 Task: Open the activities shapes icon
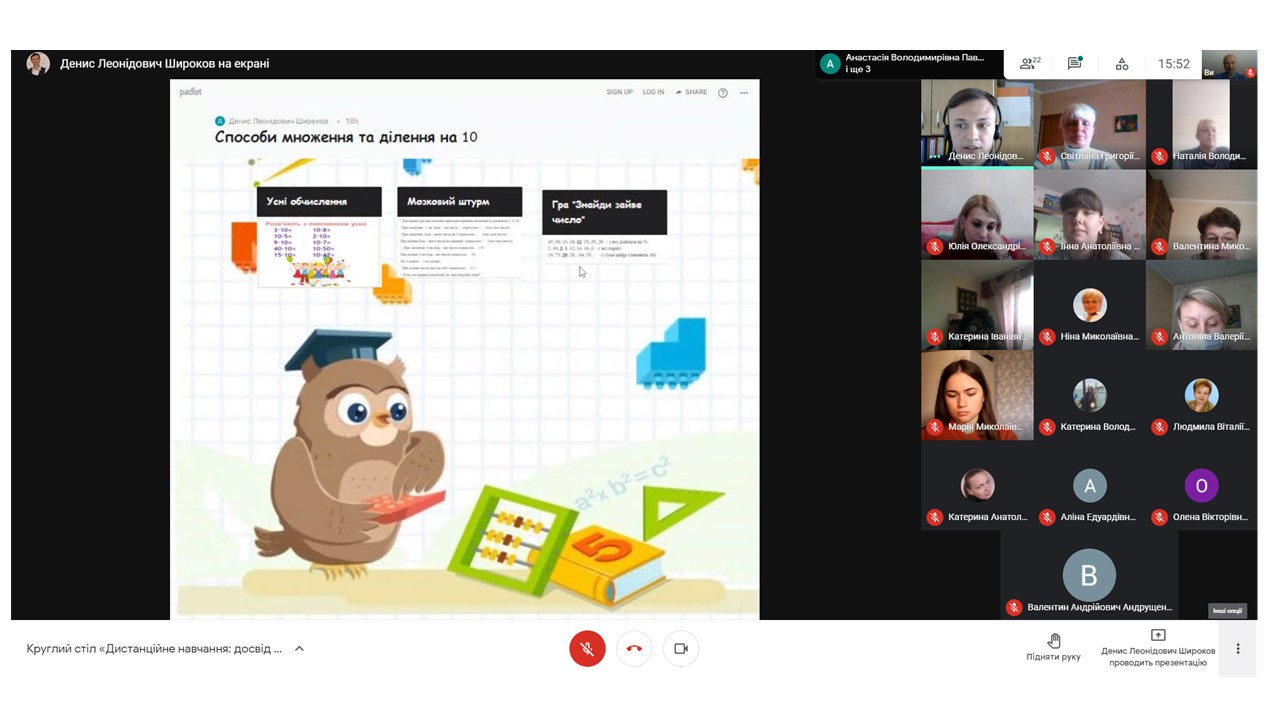[x=1122, y=64]
